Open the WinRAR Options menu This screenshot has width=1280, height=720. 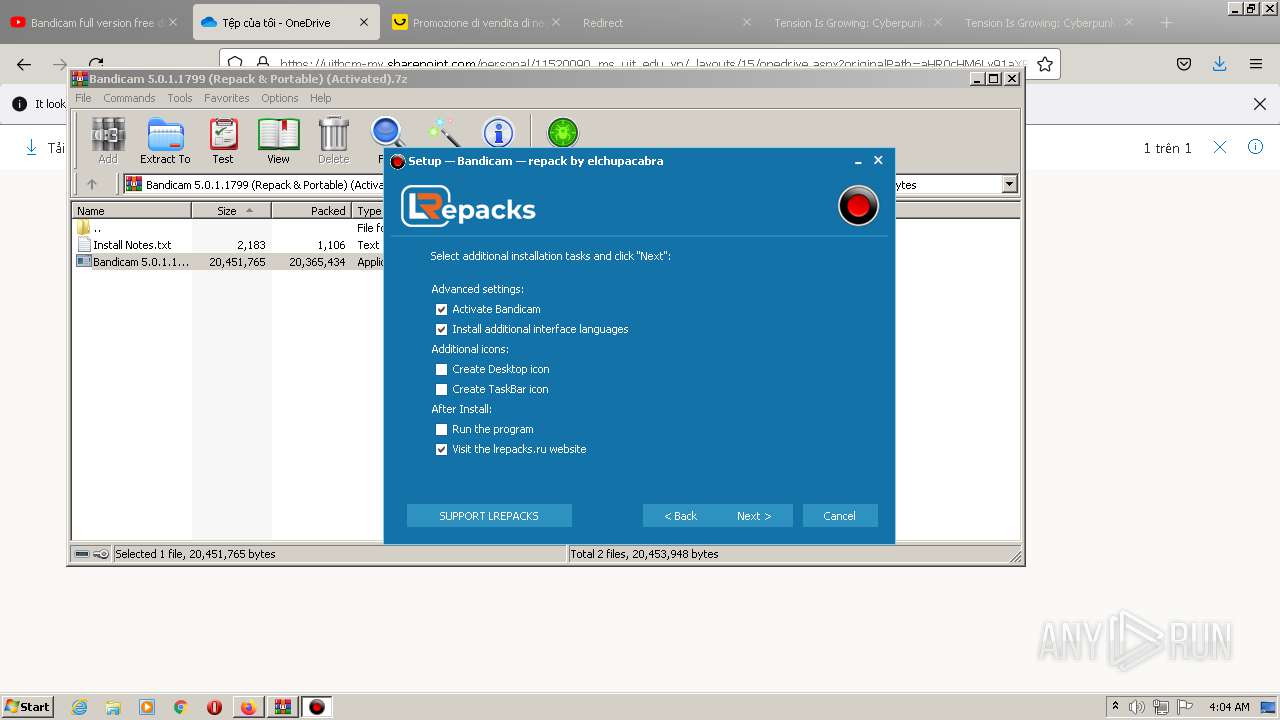point(280,98)
